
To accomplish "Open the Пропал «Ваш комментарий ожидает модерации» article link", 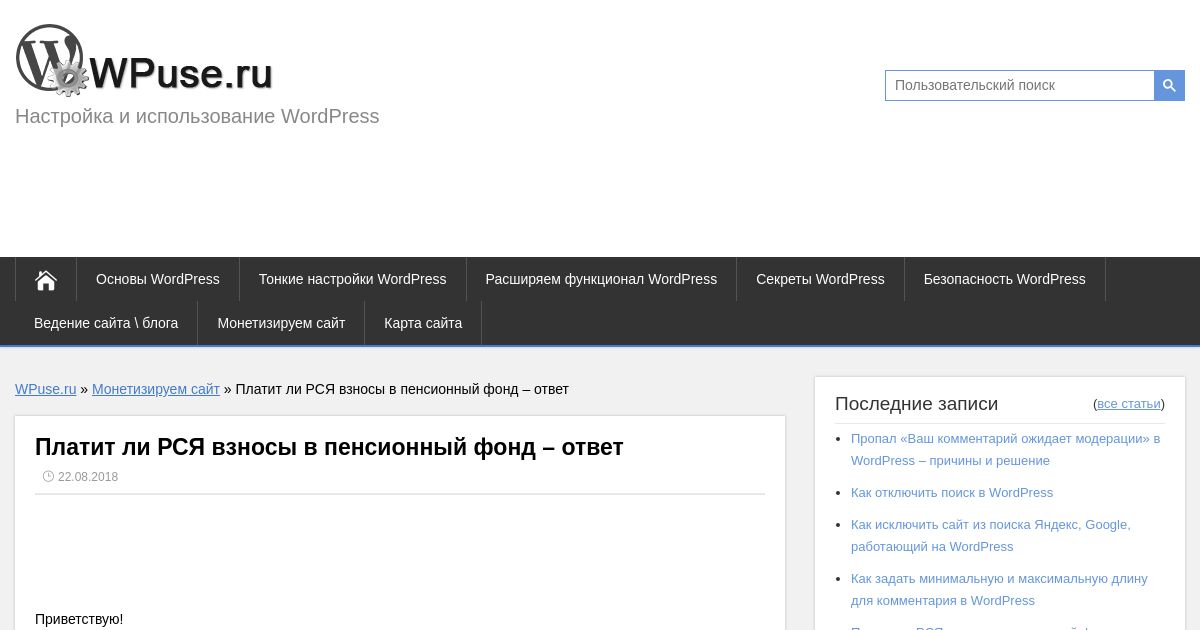I will point(1005,449).
